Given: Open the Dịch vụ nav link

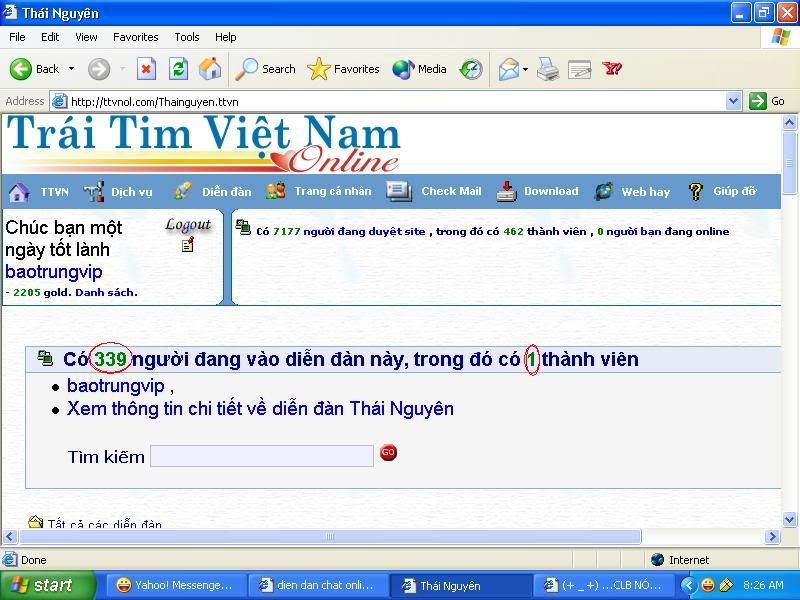Looking at the screenshot, I should [132, 192].
